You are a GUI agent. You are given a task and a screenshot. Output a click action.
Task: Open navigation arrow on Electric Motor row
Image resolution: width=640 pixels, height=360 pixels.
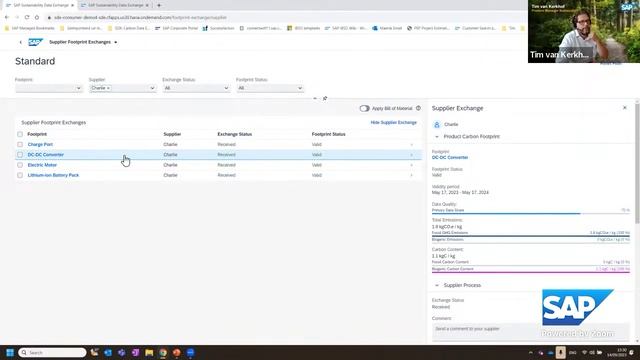pos(411,165)
